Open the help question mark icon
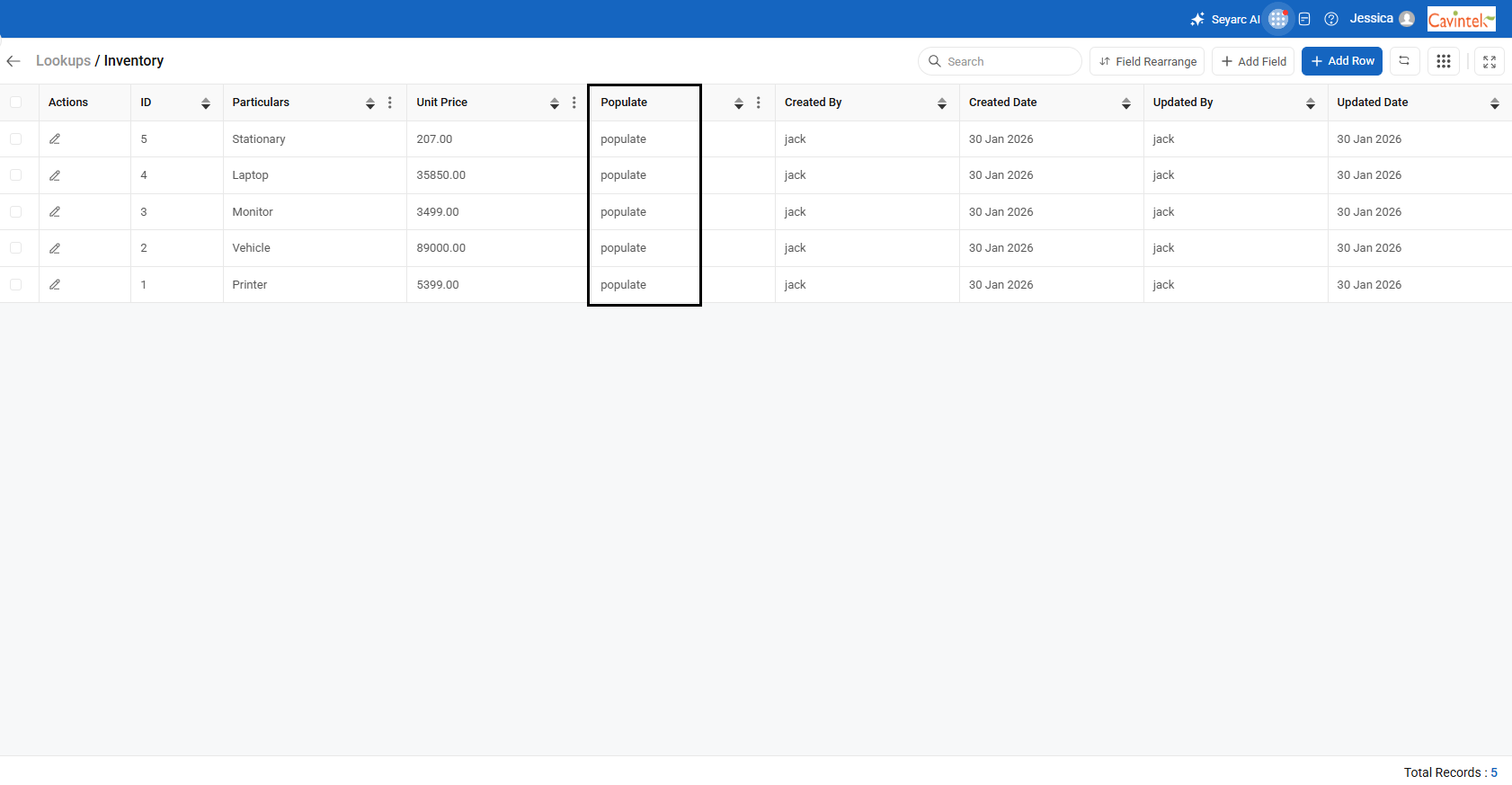Image resolution: width=1512 pixels, height=785 pixels. [x=1331, y=19]
